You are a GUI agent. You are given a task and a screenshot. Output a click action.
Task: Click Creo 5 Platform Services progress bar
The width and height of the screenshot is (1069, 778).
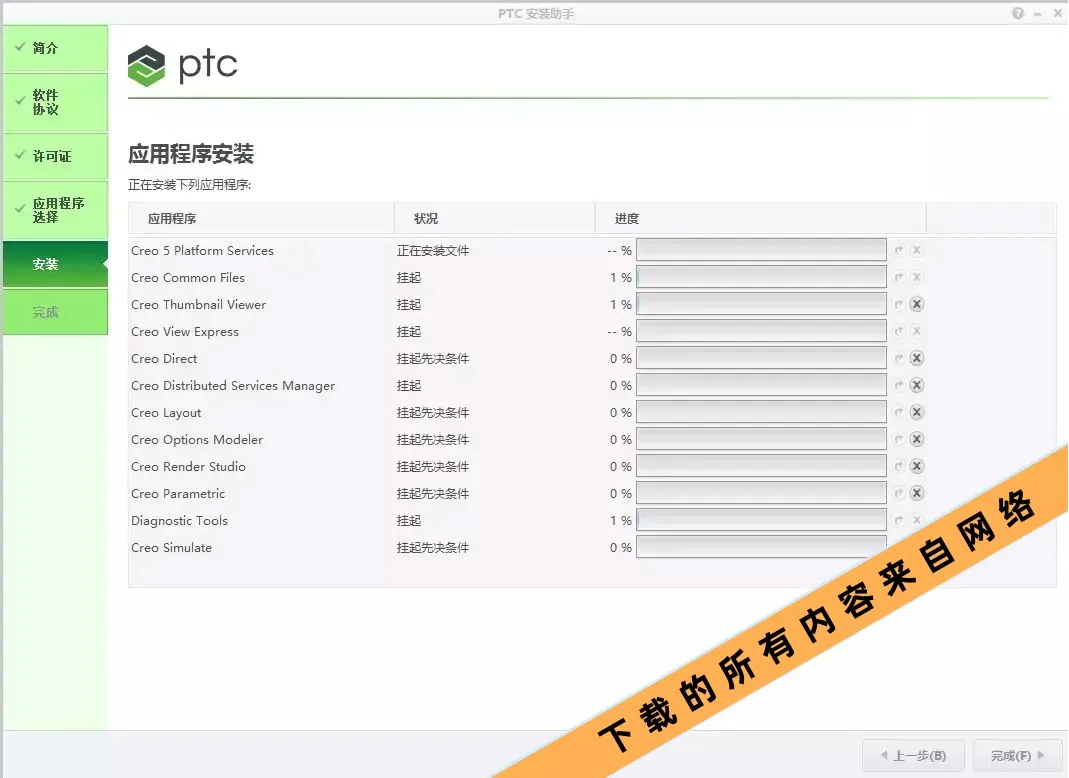(x=761, y=250)
